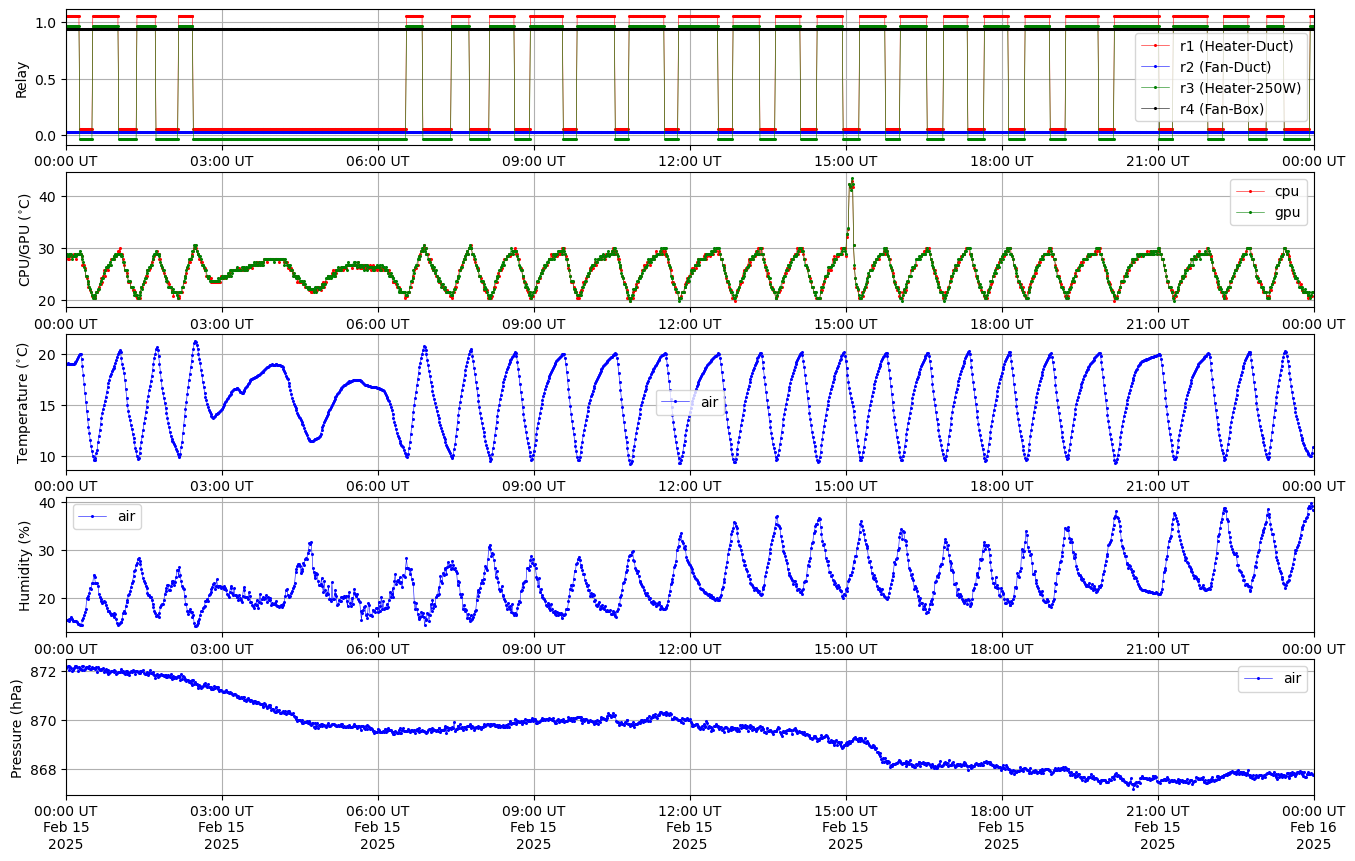
Task: Click the r3 (Heater-250W) legend label
Action: tap(1240, 88)
